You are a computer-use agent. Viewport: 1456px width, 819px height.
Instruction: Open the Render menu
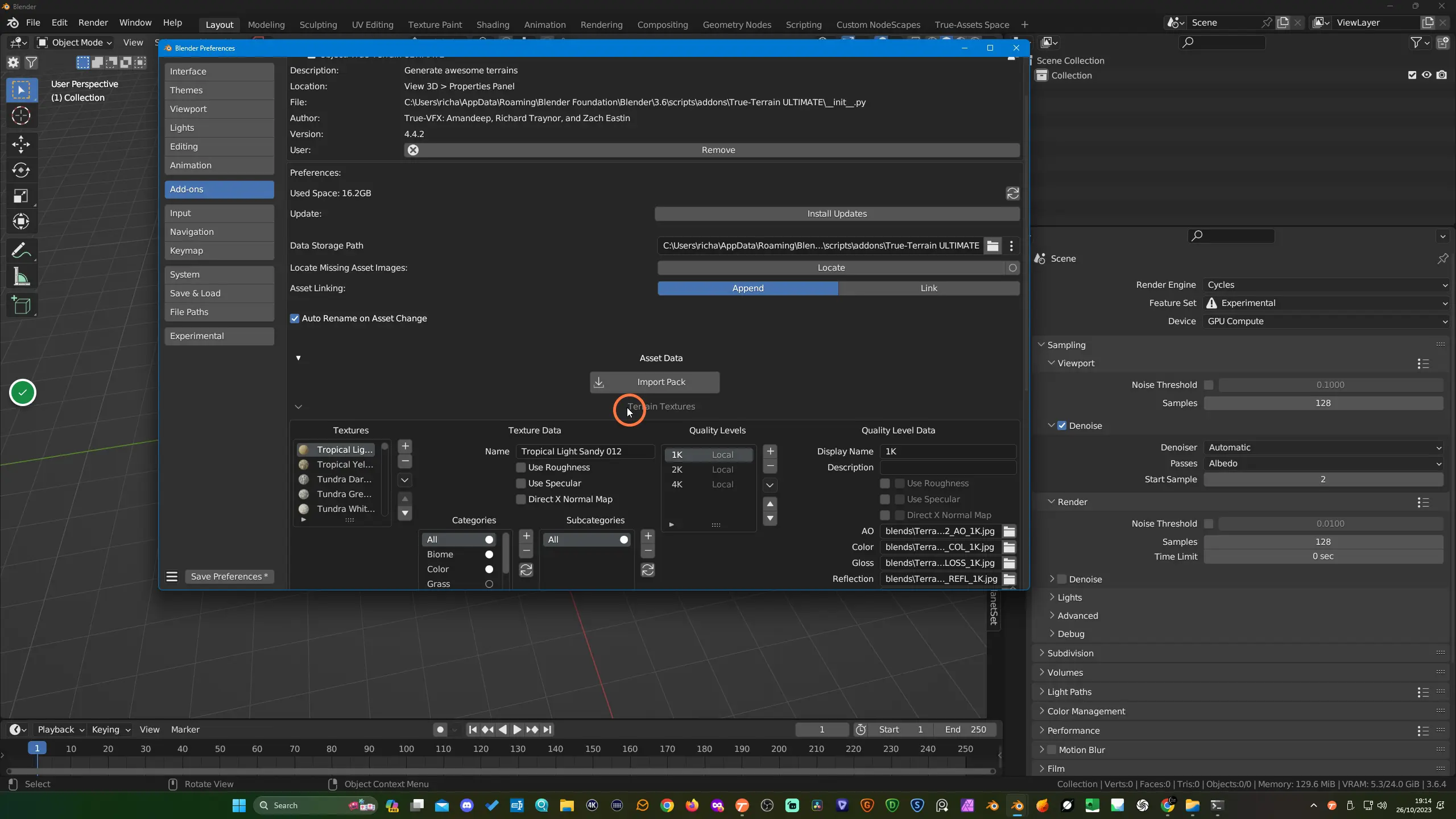click(93, 23)
